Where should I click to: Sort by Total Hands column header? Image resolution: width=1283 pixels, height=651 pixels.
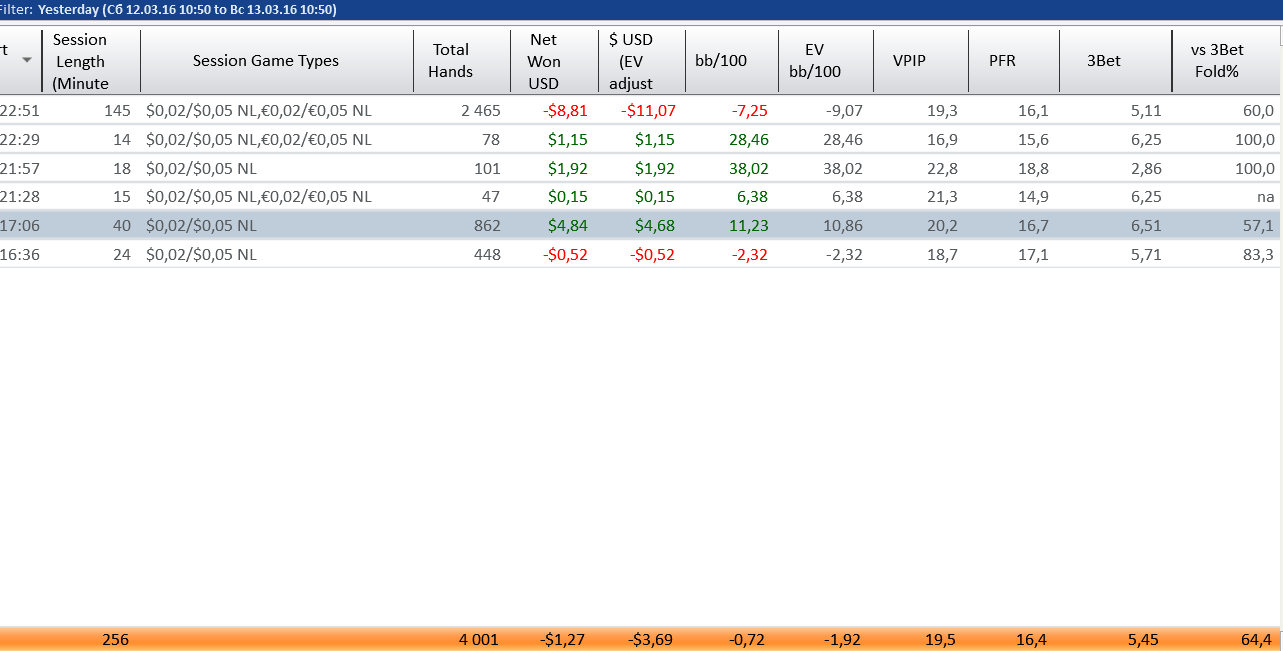[x=462, y=61]
